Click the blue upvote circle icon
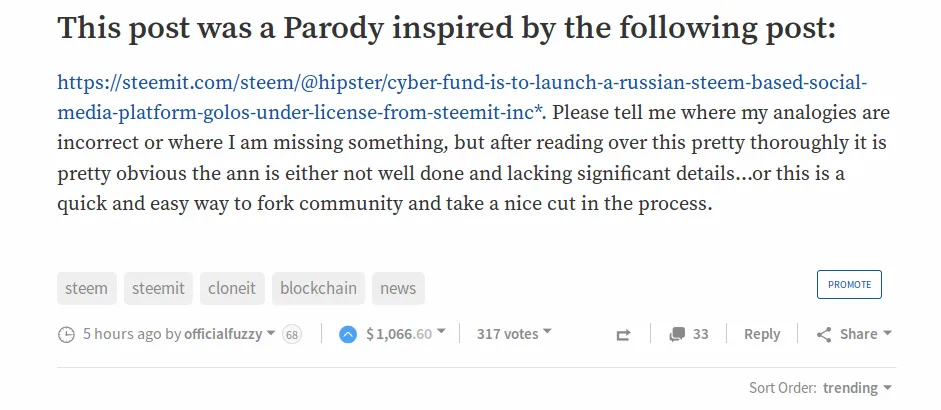 348,334
